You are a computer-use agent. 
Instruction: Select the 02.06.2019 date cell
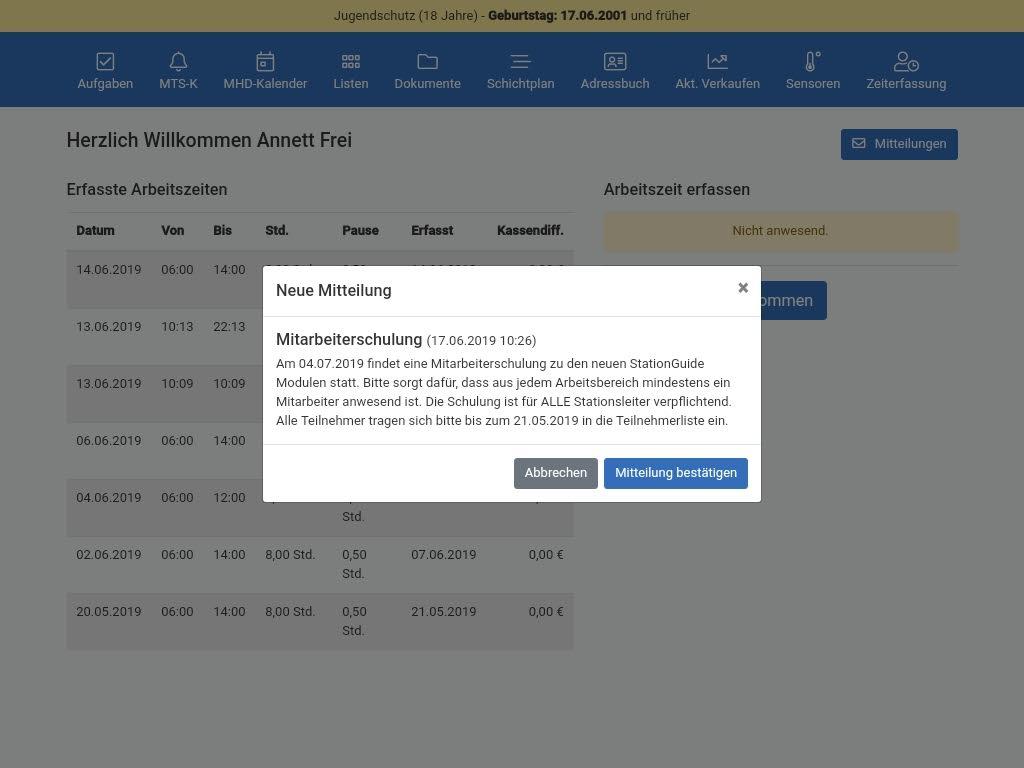[x=108, y=554]
